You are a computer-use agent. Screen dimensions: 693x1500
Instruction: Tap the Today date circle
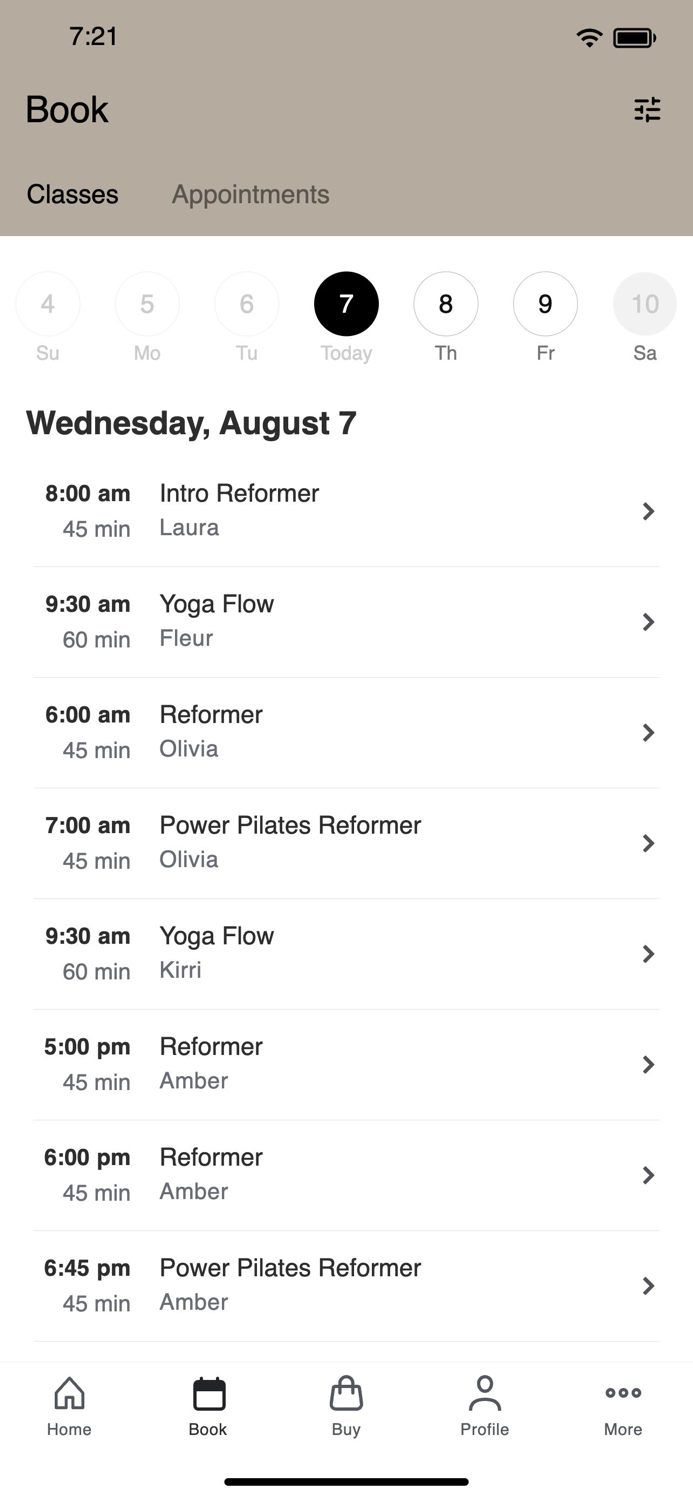tap(346, 303)
